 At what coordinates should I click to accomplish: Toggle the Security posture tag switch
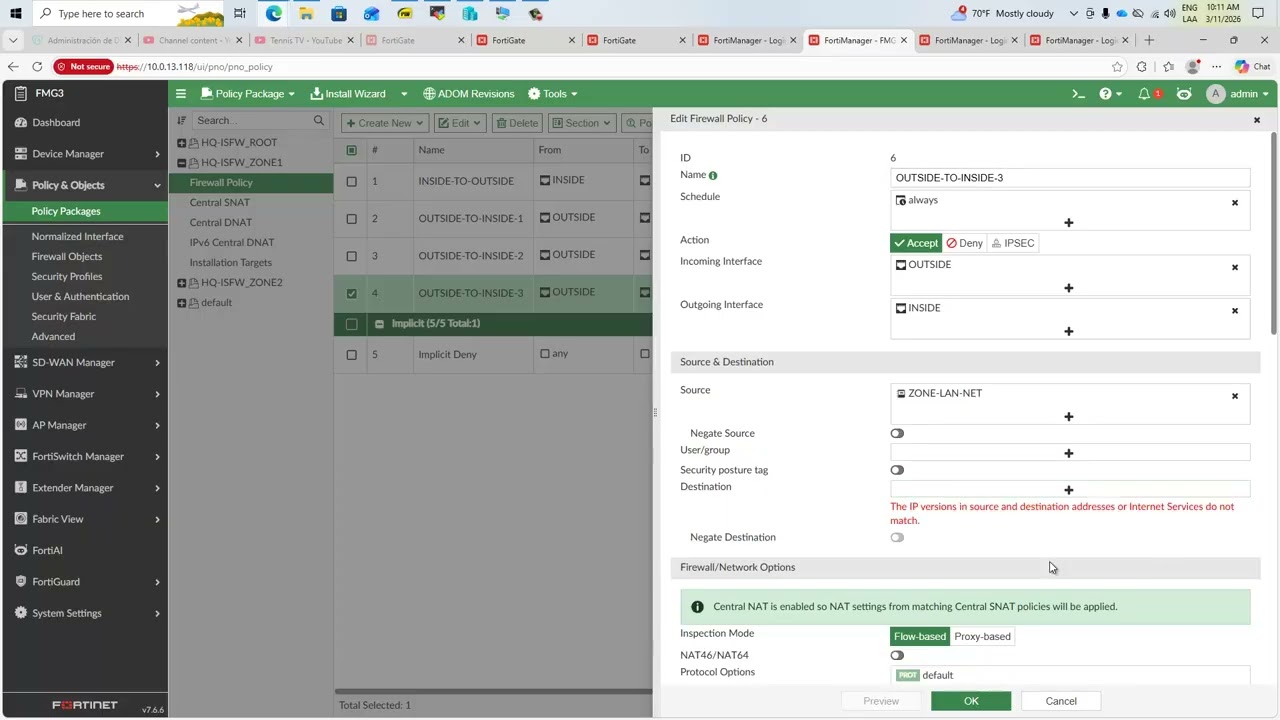coord(897,470)
